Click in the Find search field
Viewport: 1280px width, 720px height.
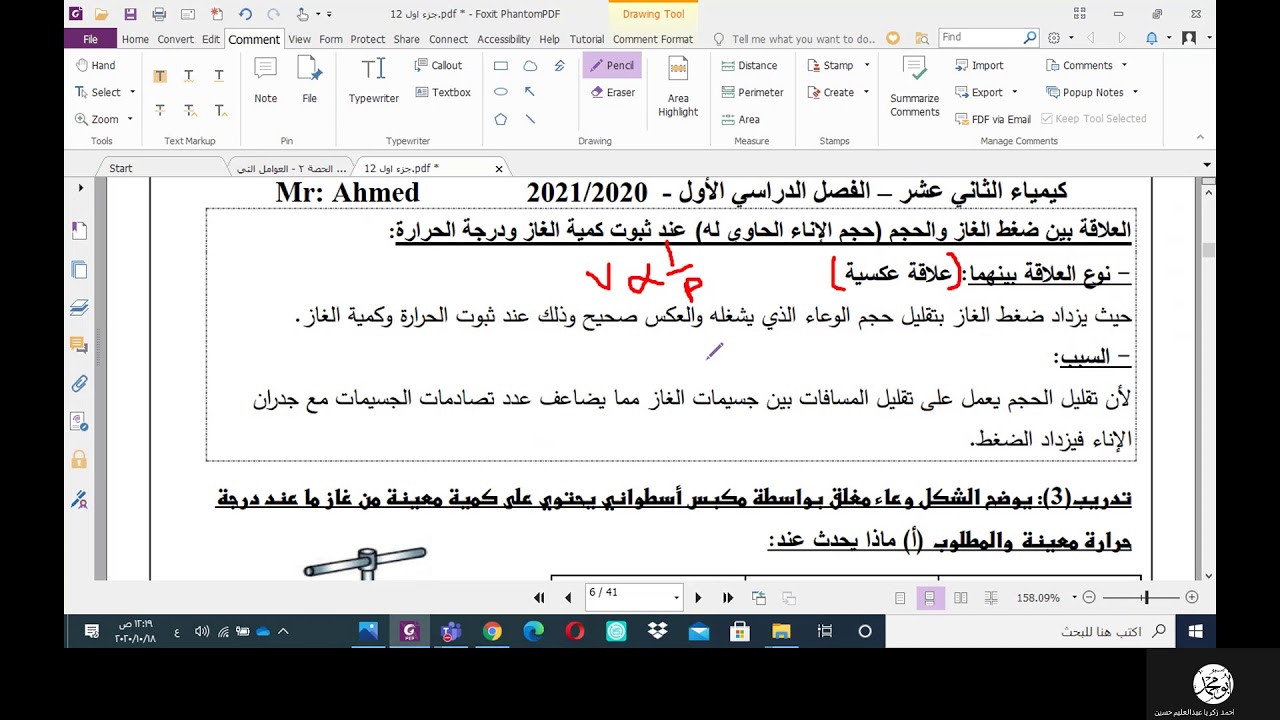coord(980,37)
